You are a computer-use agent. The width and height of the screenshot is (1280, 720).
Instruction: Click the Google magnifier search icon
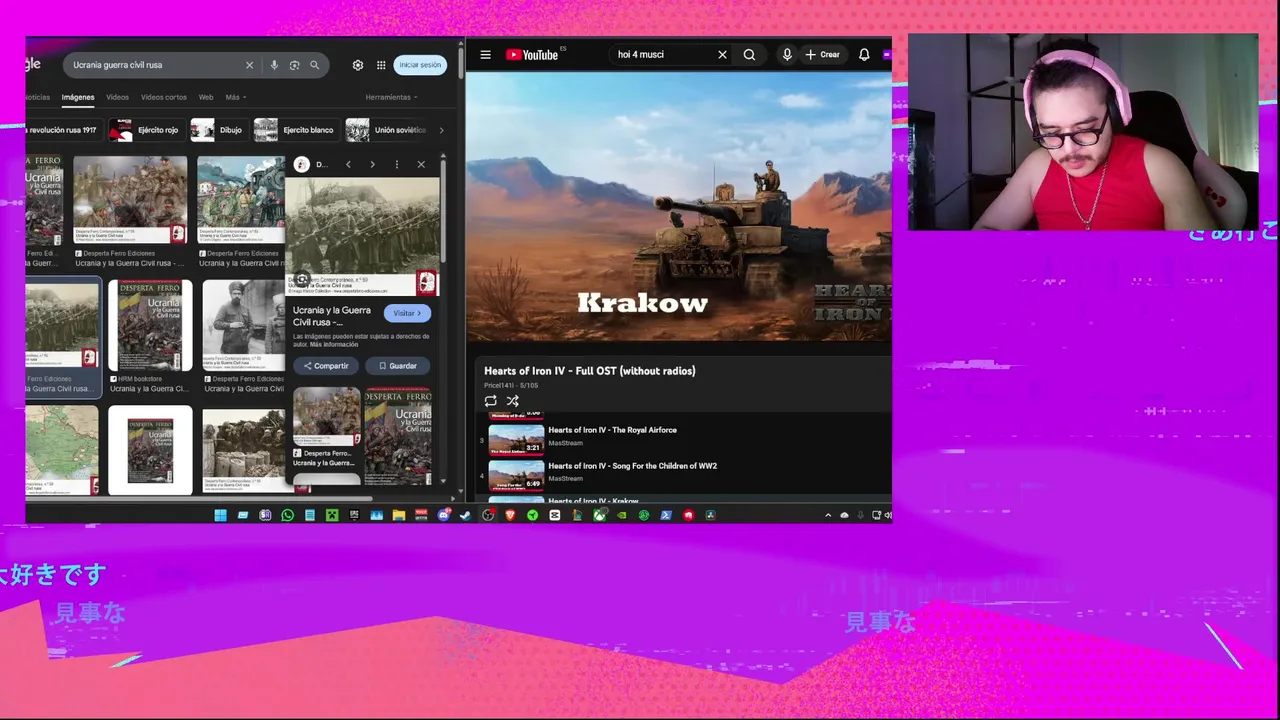(314, 65)
